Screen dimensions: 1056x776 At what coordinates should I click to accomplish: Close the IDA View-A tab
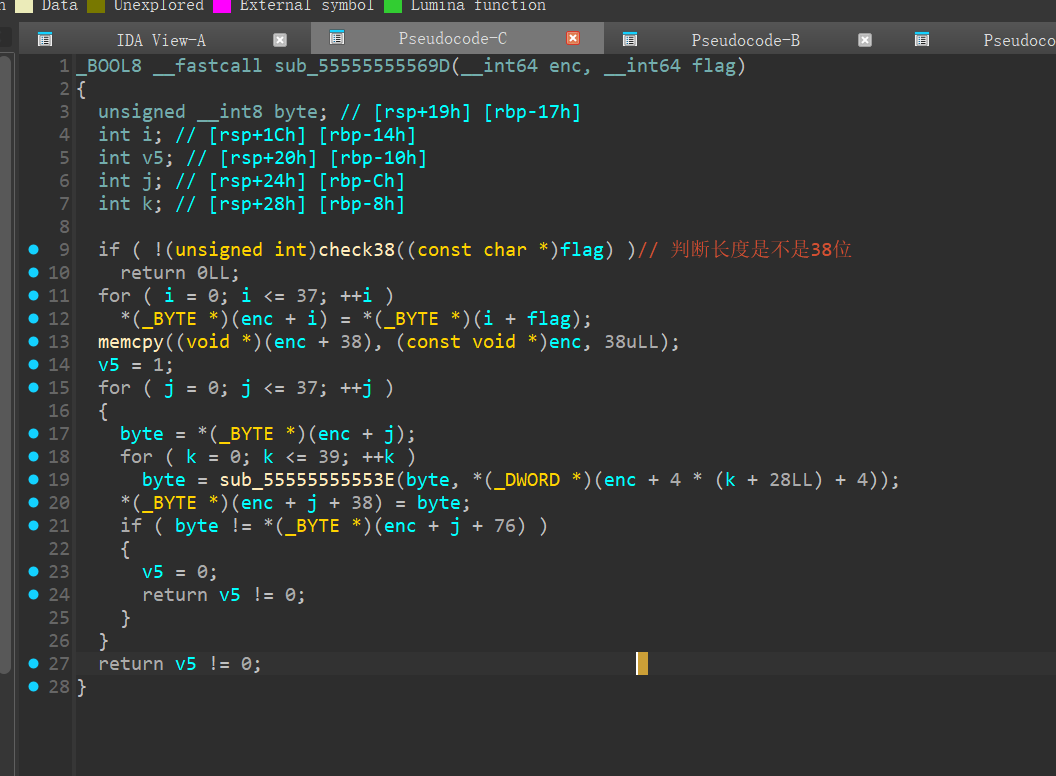pos(280,40)
